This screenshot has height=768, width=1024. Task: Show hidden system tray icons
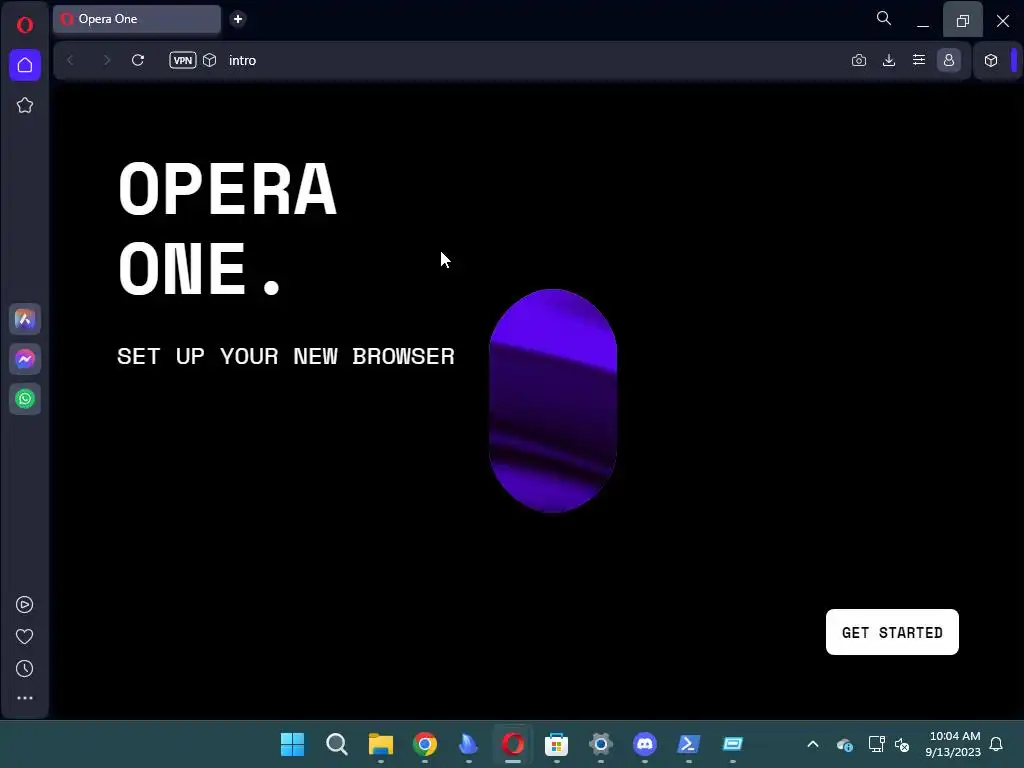[813, 744]
